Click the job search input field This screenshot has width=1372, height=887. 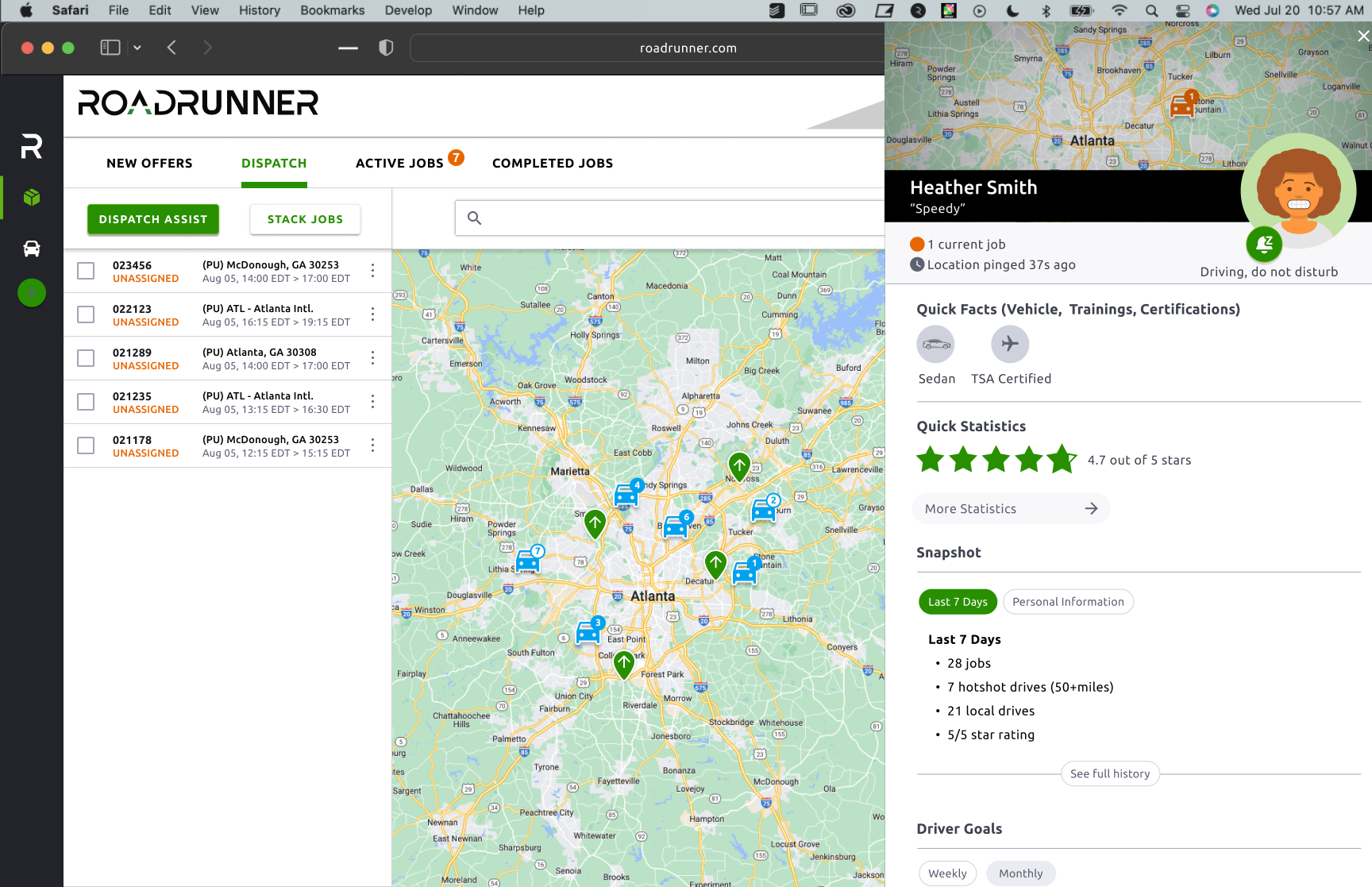[x=670, y=218]
